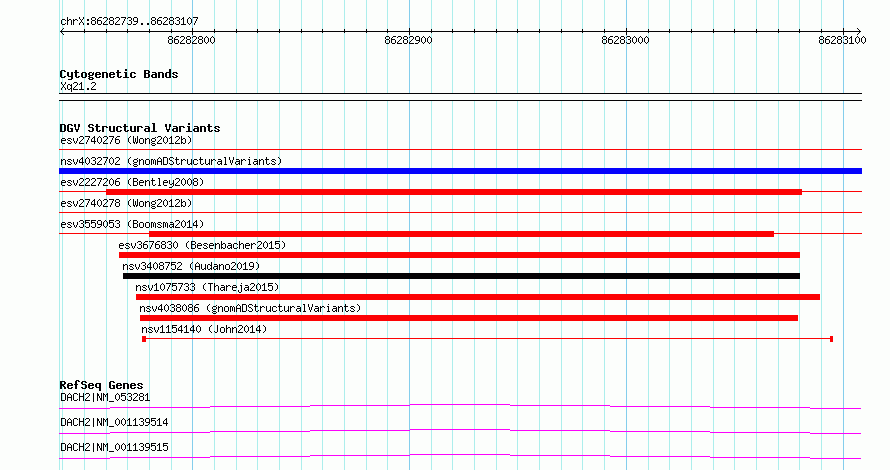Select the red nsv4038086 variant bar
This screenshot has width=890, height=470.
tap(469, 318)
